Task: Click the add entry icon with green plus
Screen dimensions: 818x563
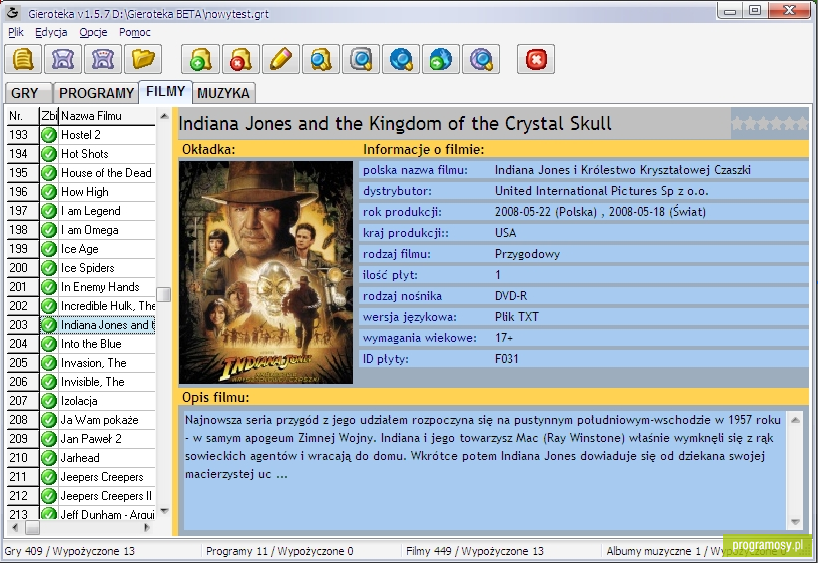Action: point(200,59)
